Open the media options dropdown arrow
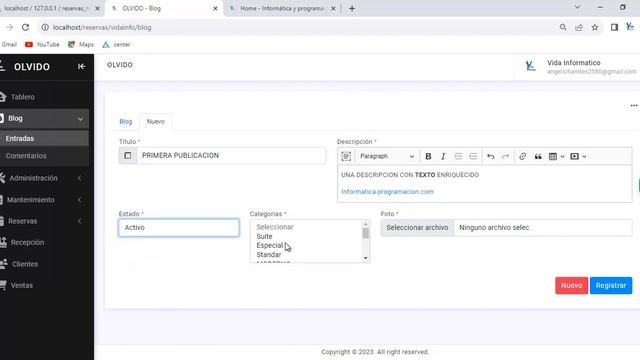The height and width of the screenshot is (360, 640). (584, 156)
